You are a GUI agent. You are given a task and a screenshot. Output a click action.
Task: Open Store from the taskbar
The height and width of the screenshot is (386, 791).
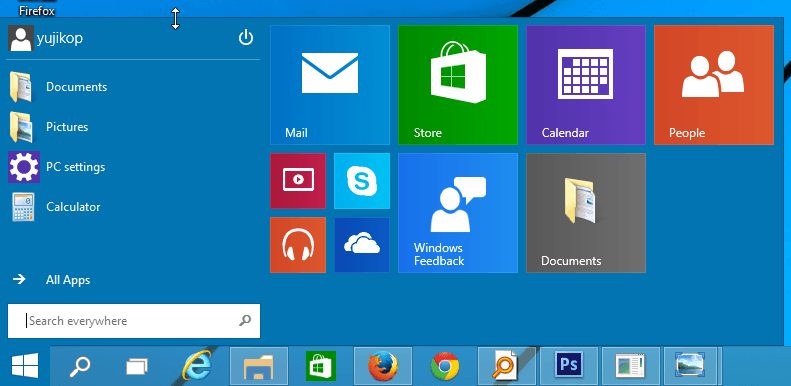[321, 366]
